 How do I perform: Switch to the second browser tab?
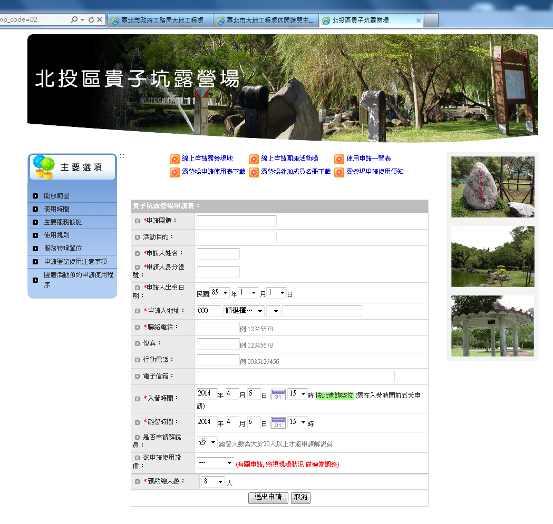266,20
